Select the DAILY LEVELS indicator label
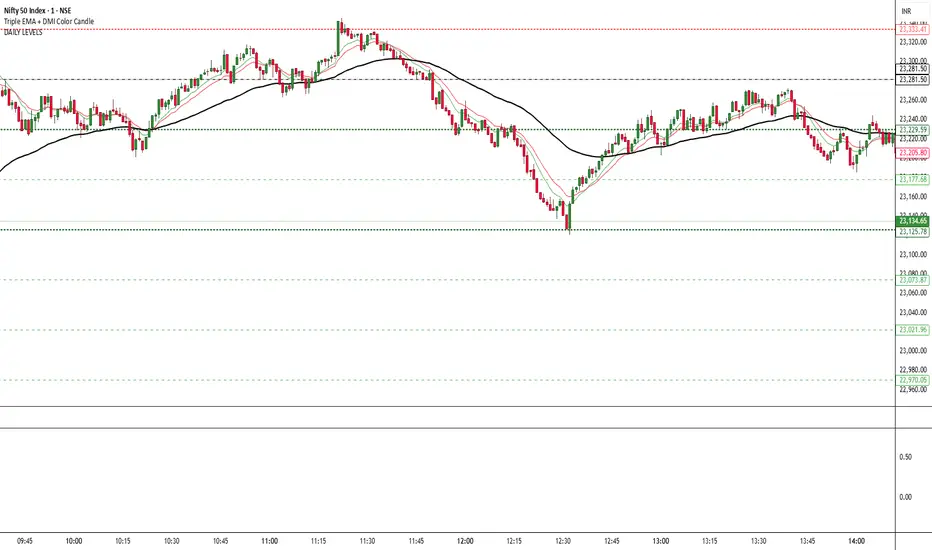 pos(23,32)
